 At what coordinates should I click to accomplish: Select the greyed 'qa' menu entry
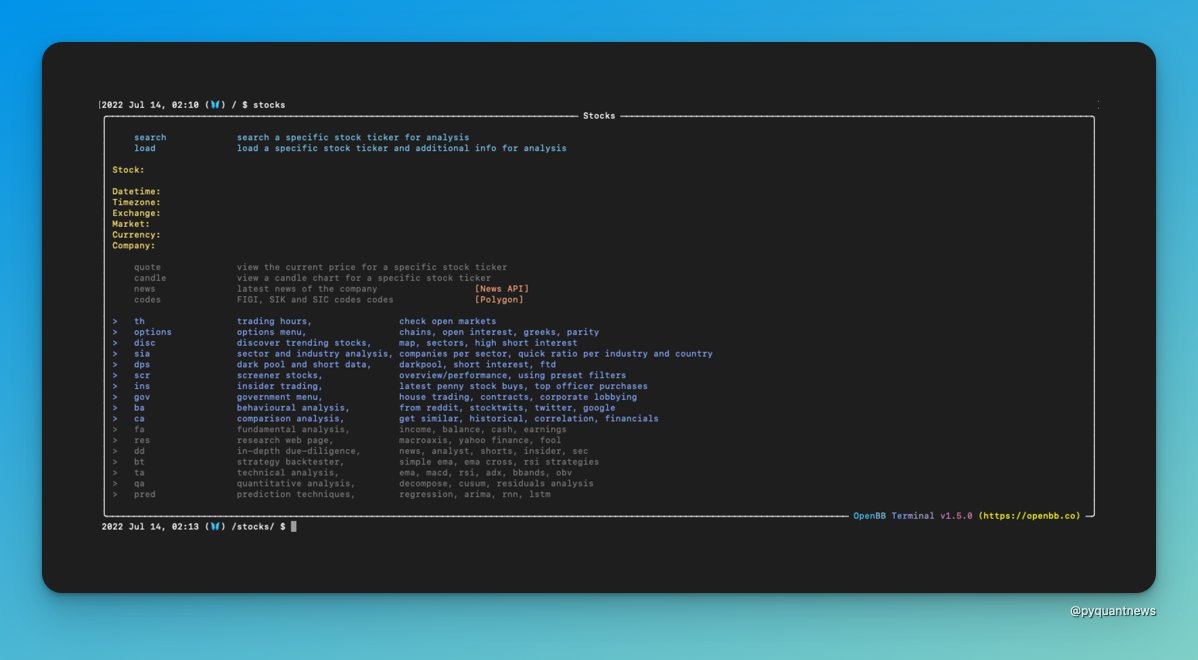(x=139, y=484)
